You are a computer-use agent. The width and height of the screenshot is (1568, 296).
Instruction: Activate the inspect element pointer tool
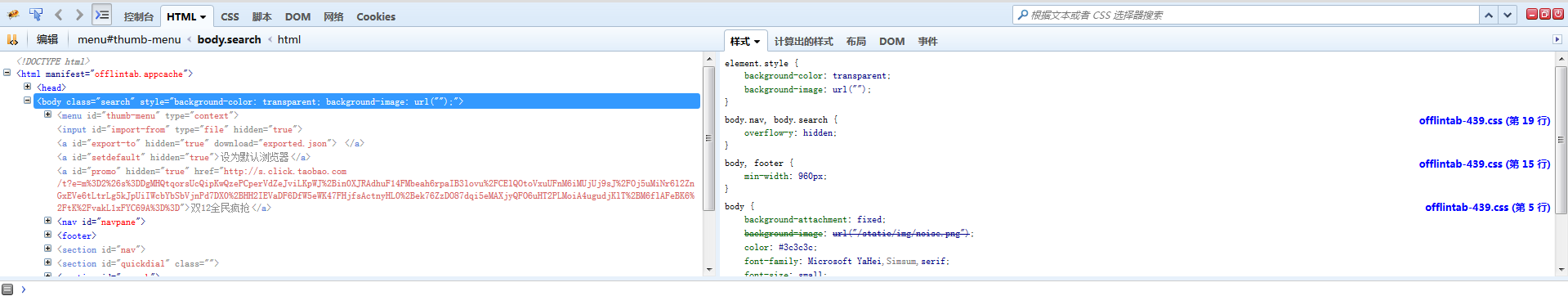click(x=36, y=15)
